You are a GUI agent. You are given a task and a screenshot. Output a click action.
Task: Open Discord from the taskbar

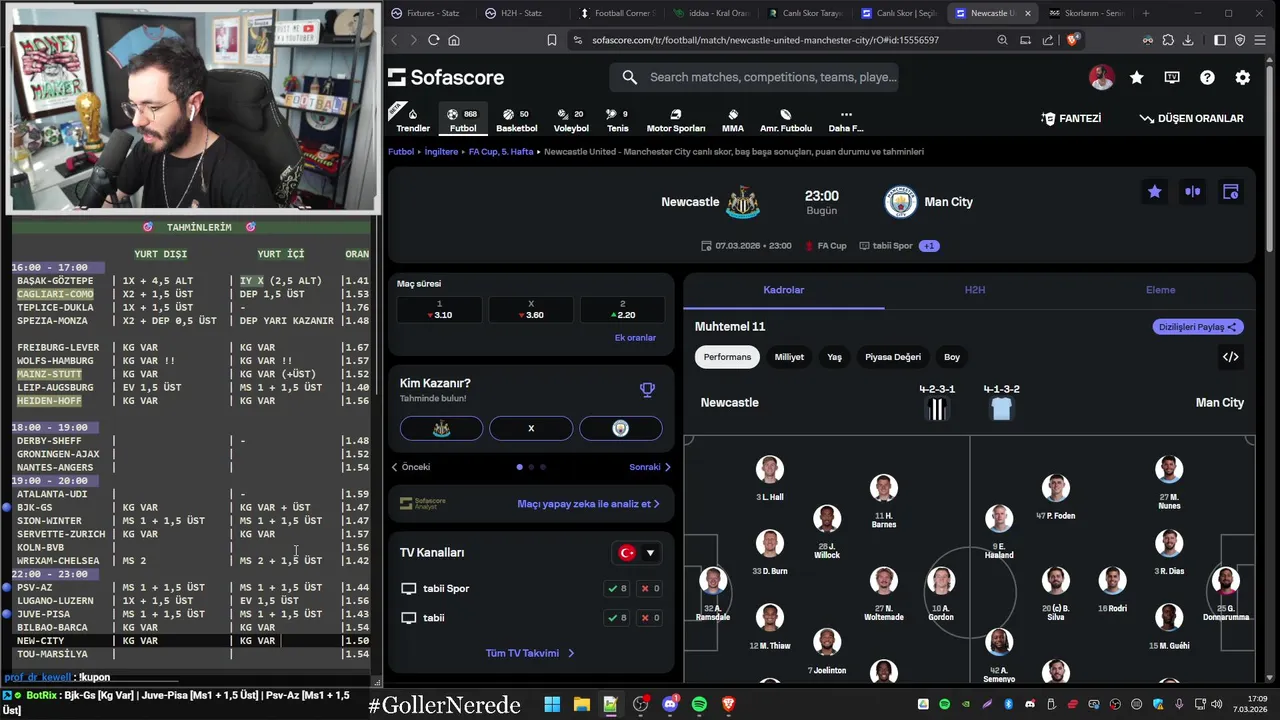[x=670, y=705]
